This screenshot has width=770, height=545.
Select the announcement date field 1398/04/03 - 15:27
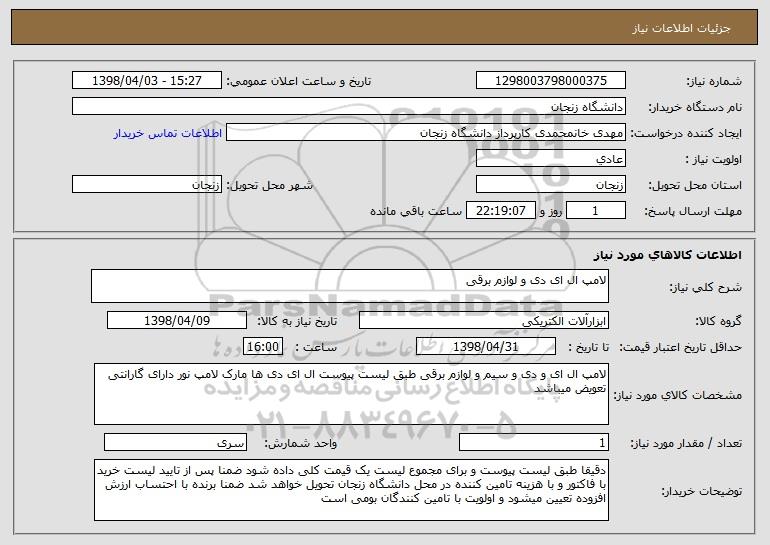[x=147, y=81]
